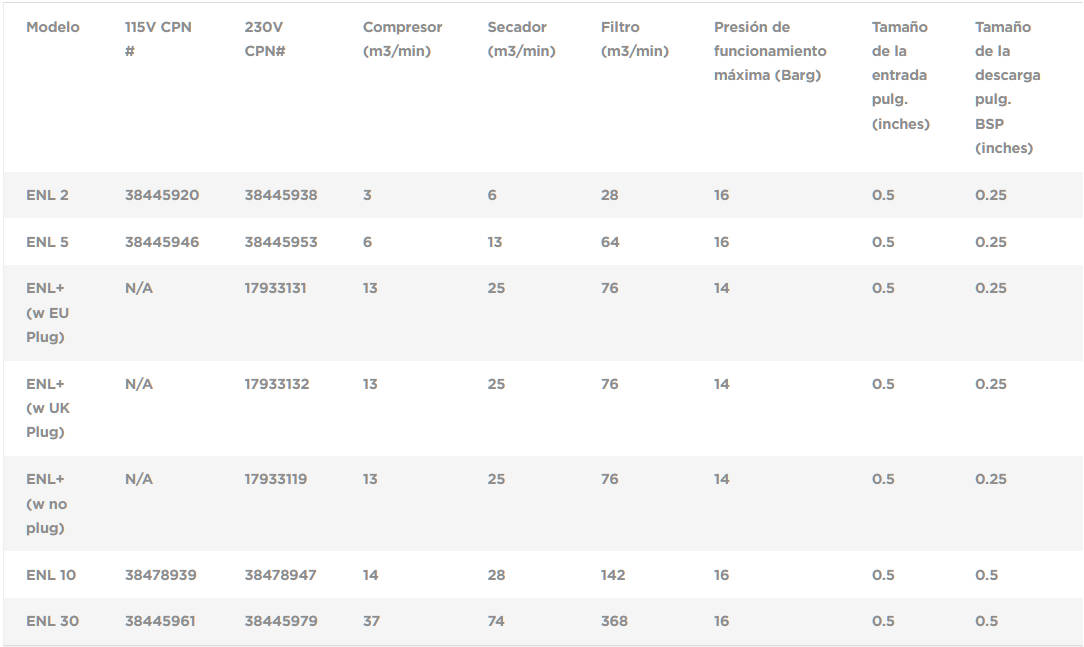The image size is (1084, 647).
Task: Click 115V part number 38478939
Action: pyautogui.click(x=160, y=575)
